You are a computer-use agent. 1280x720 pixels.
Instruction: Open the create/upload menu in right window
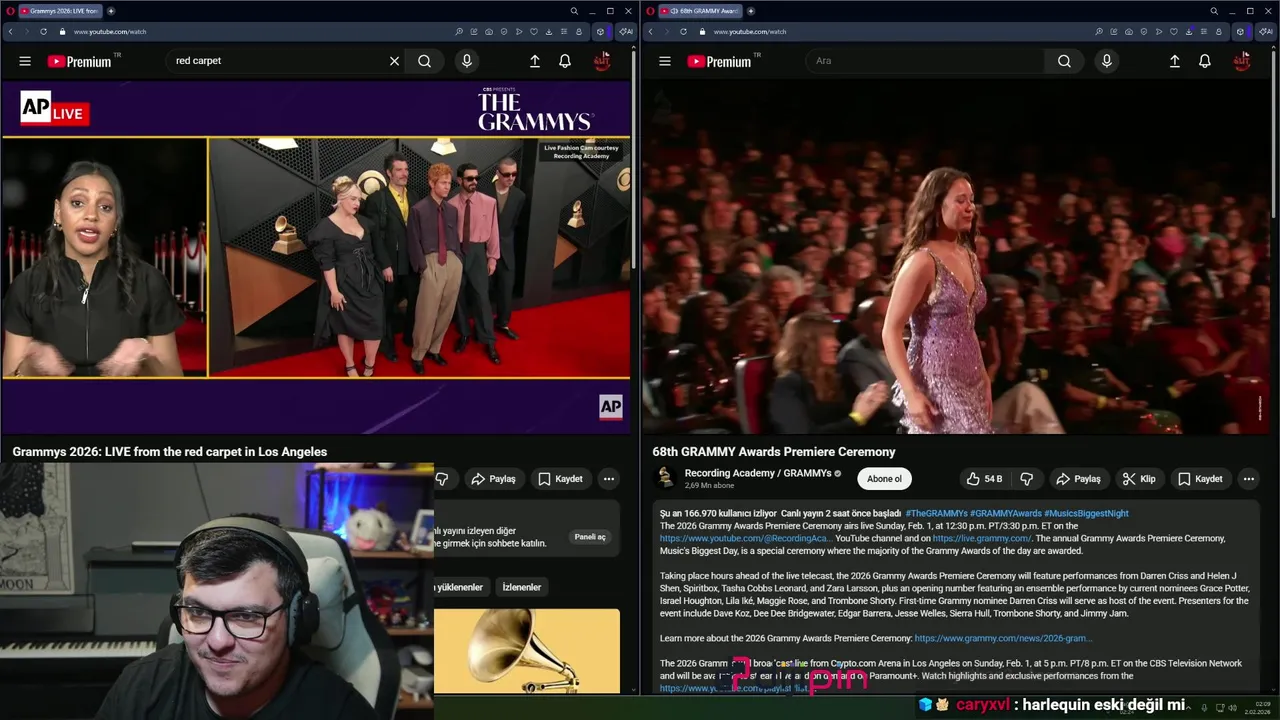click(1175, 61)
